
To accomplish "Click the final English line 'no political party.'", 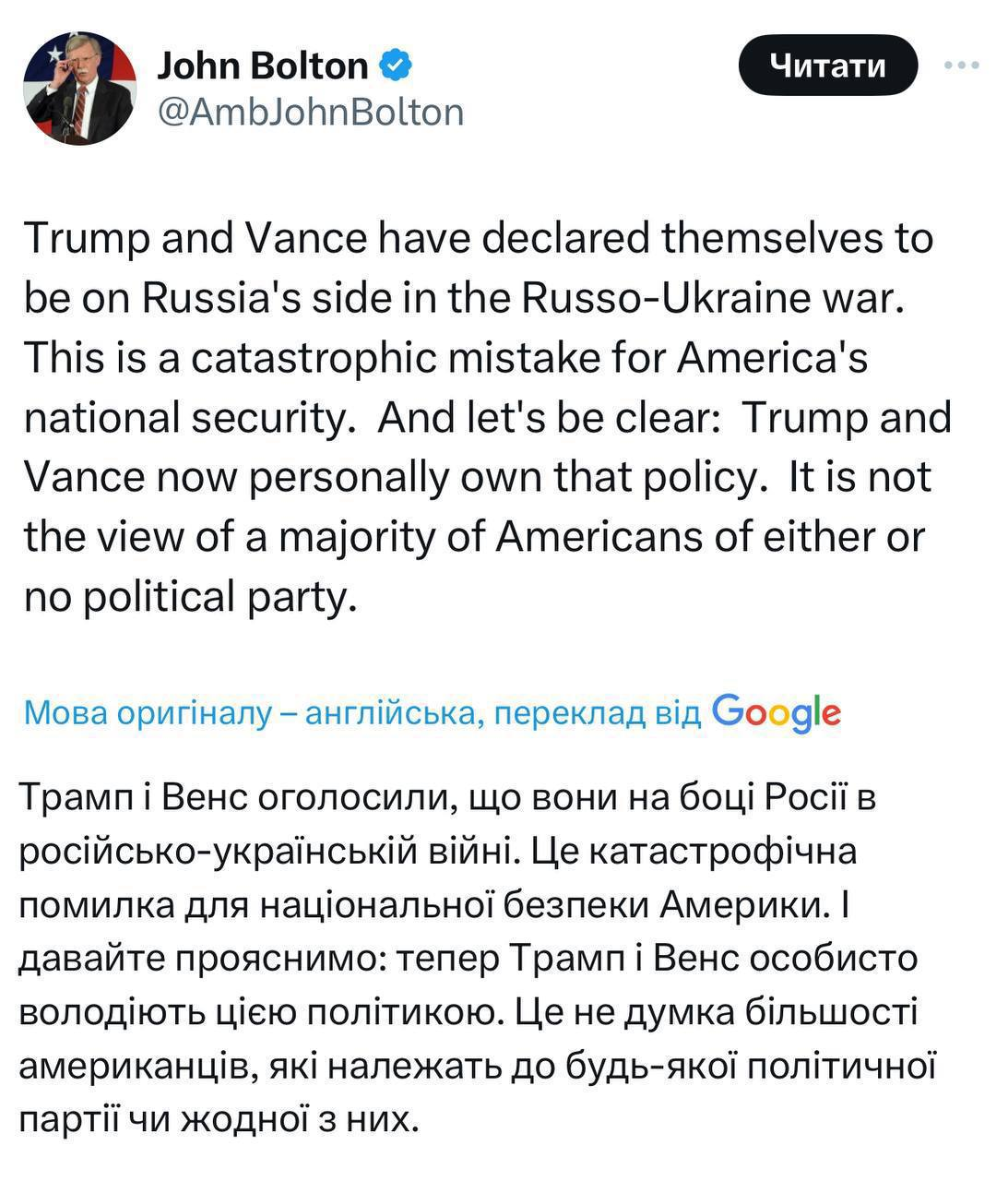I will (x=190, y=597).
